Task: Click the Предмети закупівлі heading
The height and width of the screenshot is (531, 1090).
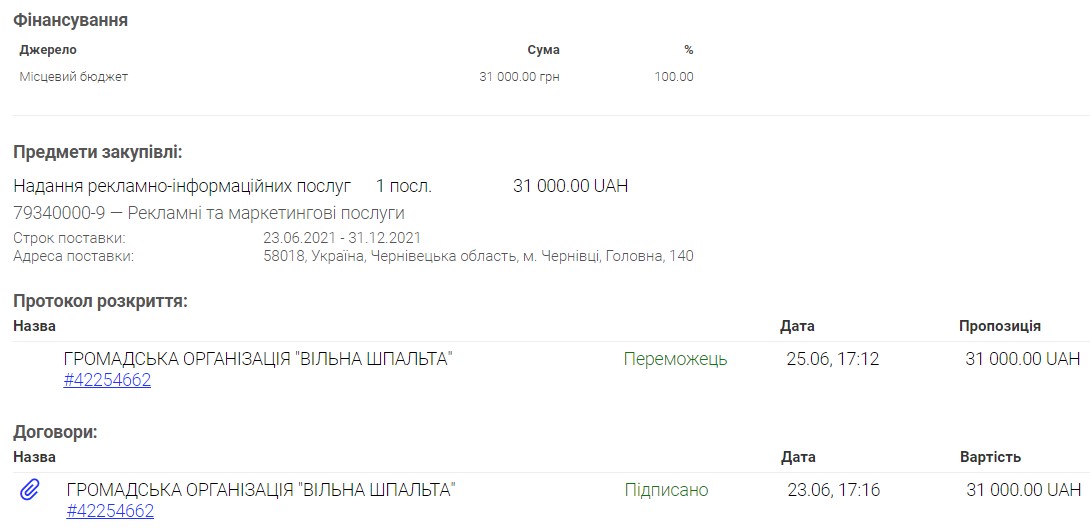Action: click(97, 152)
